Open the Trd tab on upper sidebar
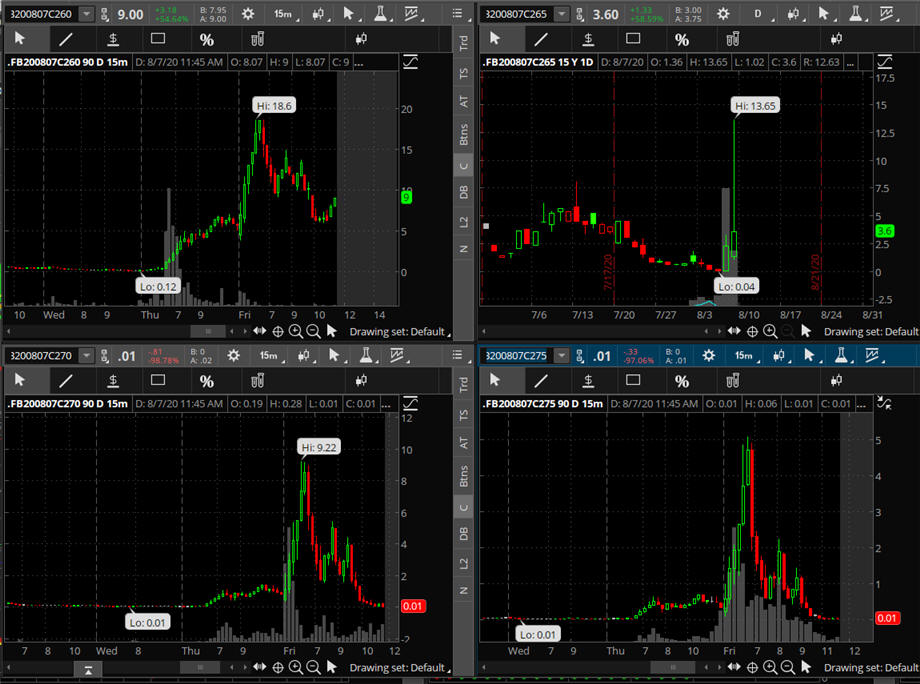 pyautogui.click(x=463, y=43)
